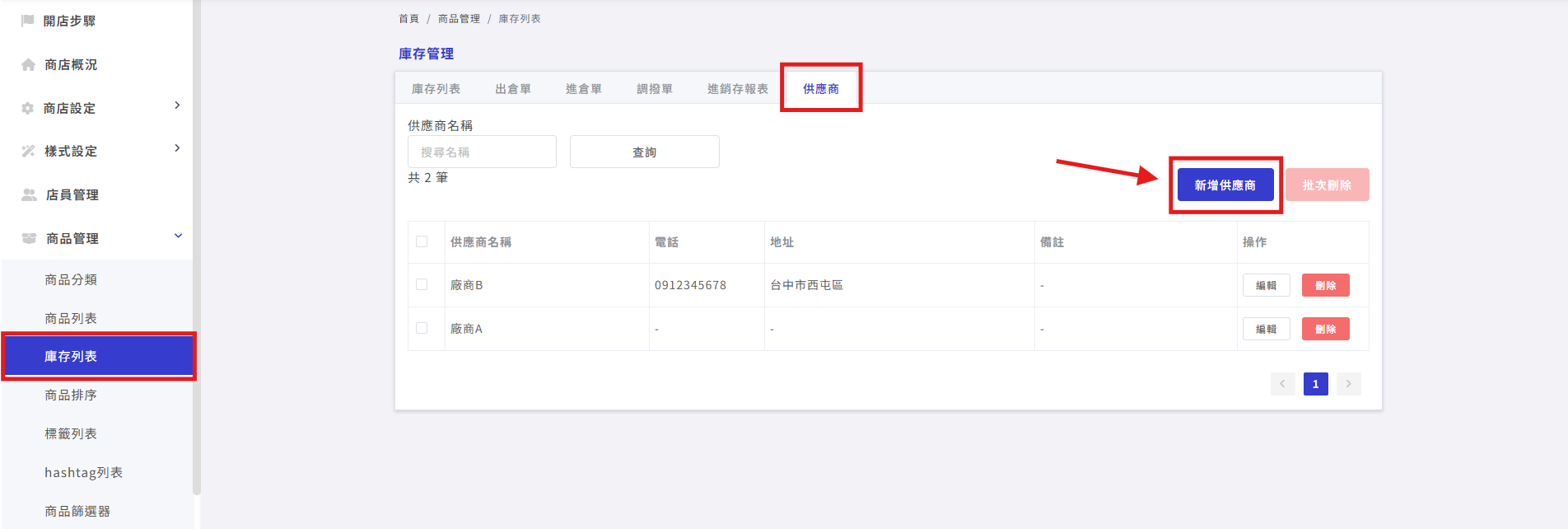Check the box for 廠商A row
1568x529 pixels.
pos(422,328)
